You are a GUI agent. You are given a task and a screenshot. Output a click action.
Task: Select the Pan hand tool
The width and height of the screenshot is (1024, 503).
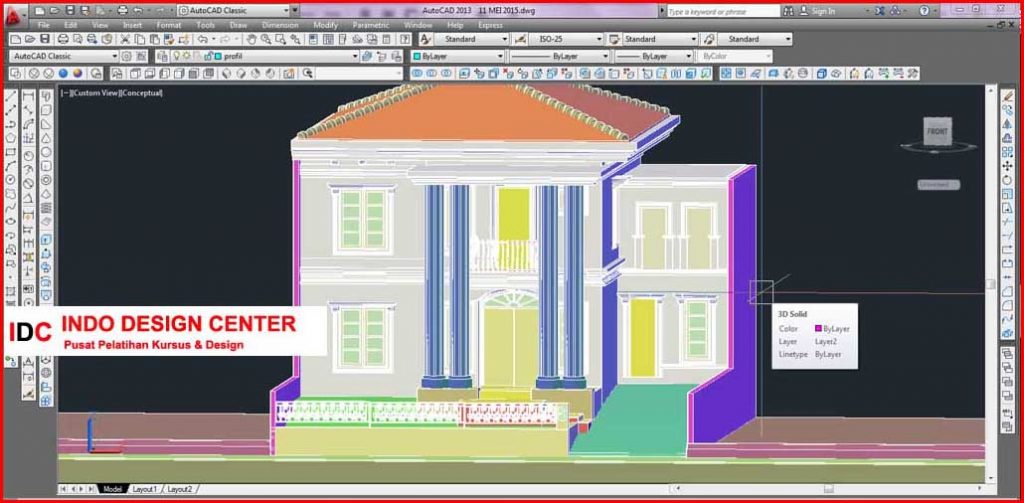[251, 39]
